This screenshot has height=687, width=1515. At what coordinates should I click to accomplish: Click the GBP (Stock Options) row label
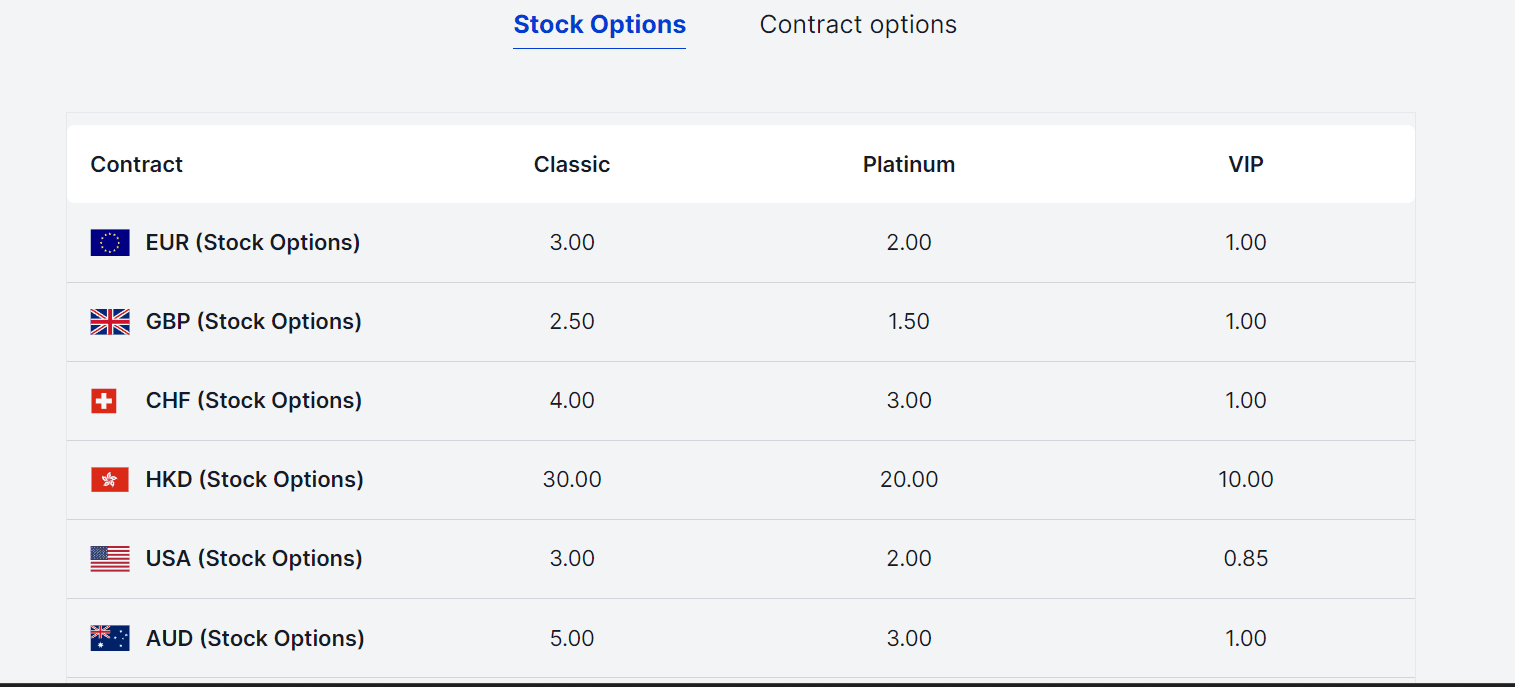[x=254, y=322]
